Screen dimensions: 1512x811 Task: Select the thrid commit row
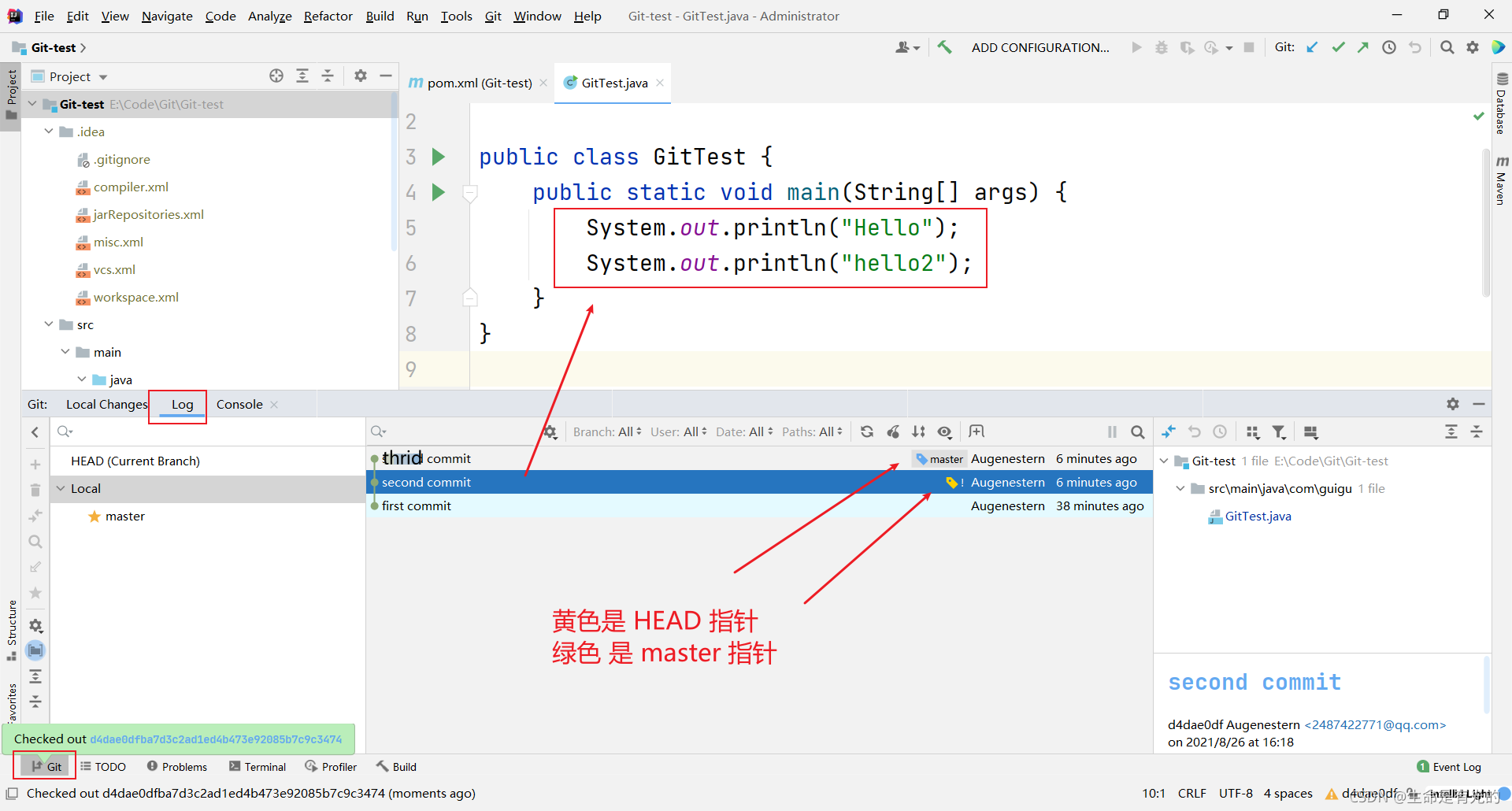[x=760, y=458]
